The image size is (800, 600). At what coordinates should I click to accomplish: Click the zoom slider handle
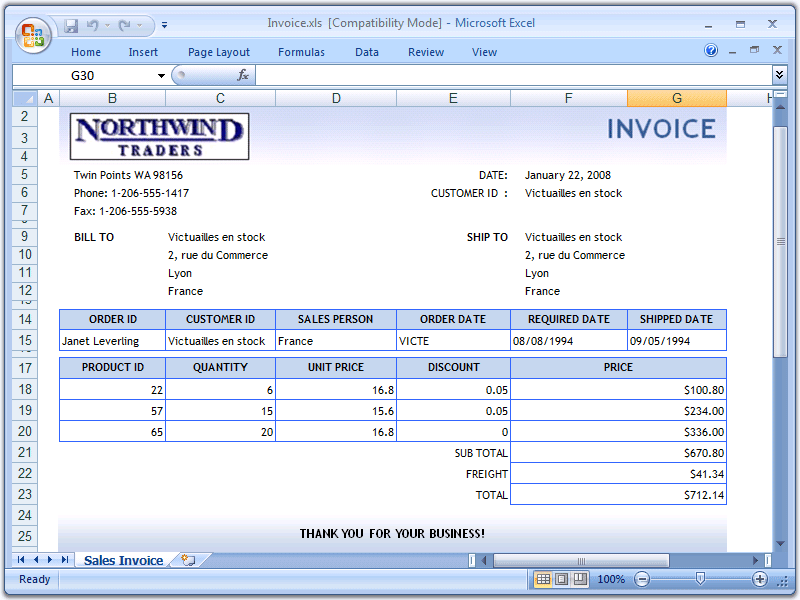click(x=701, y=579)
